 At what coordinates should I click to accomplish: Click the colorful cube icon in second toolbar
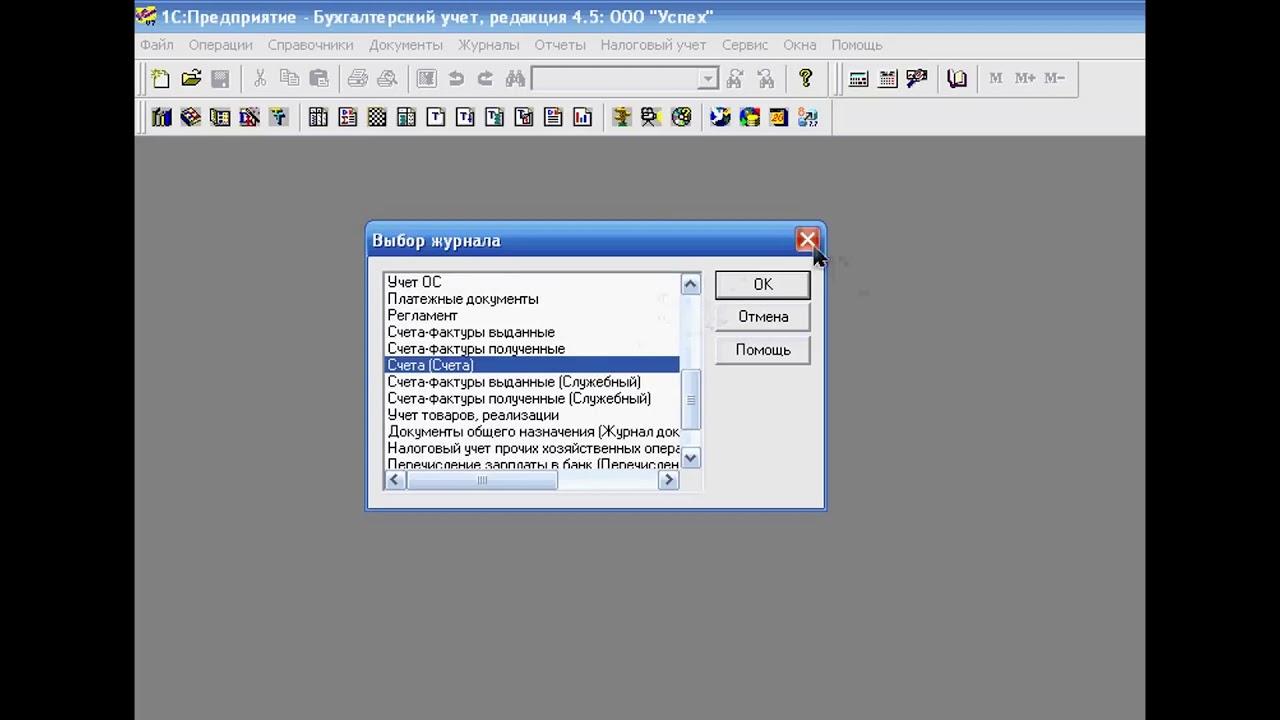click(x=191, y=117)
